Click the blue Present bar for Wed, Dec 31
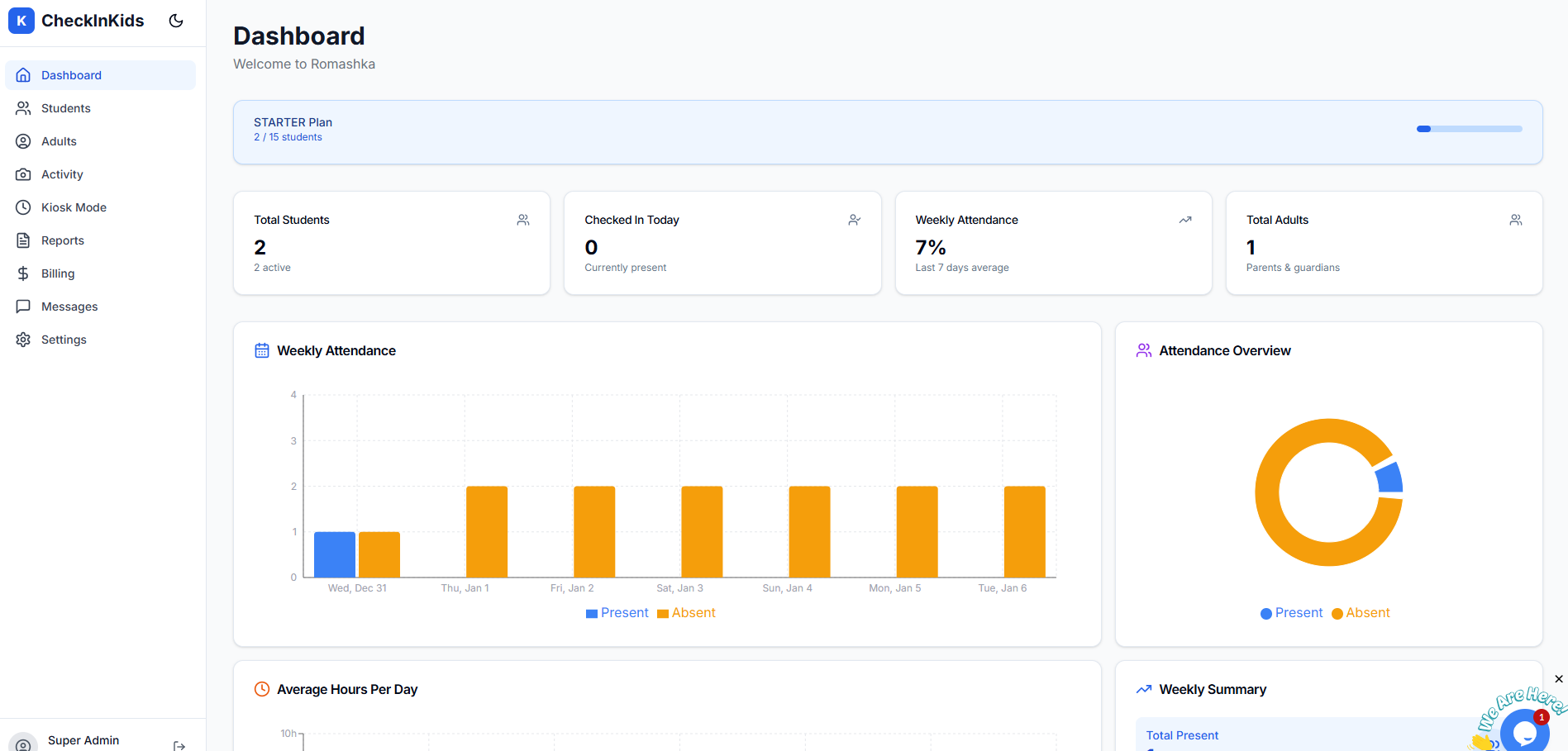Image resolution: width=1568 pixels, height=751 pixels. [335, 554]
